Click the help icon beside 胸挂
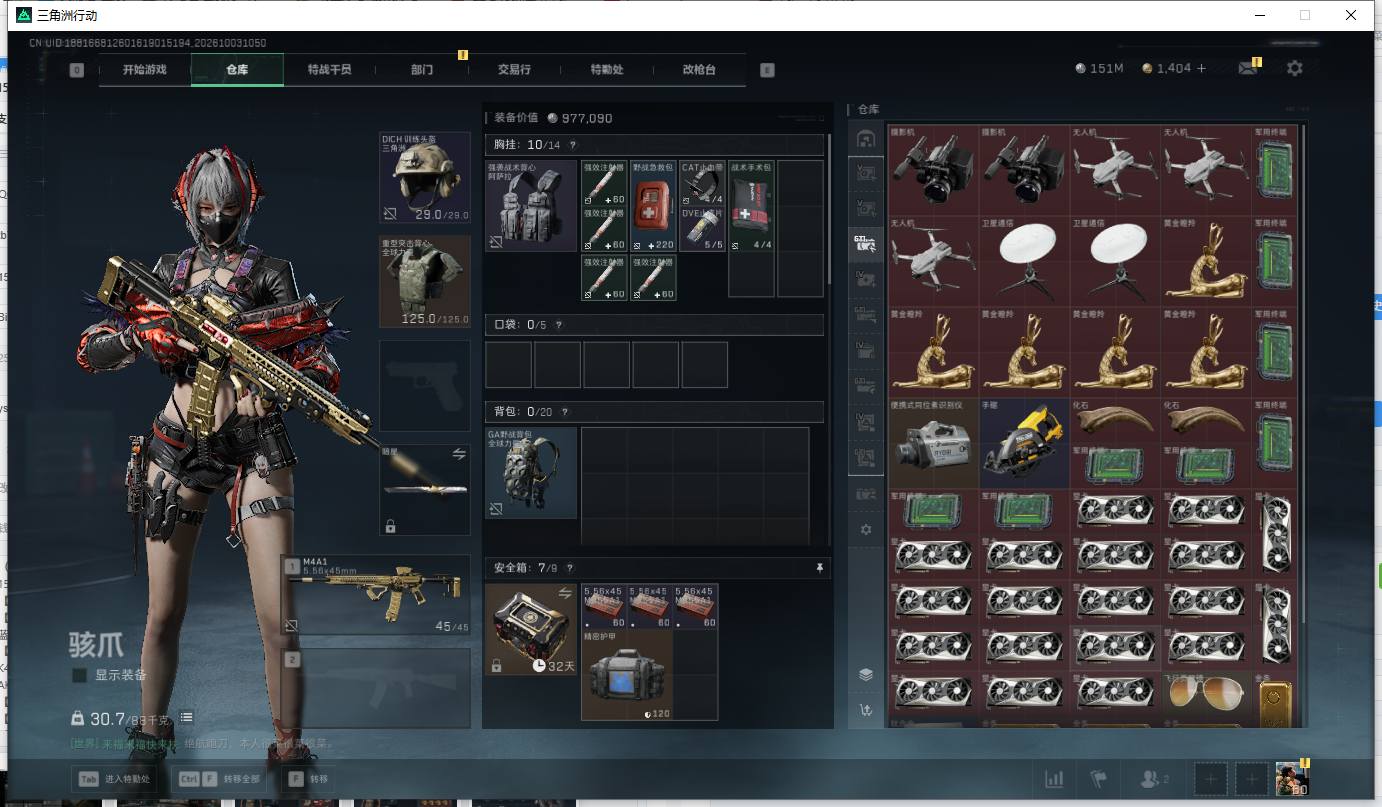1382x807 pixels. (571, 145)
